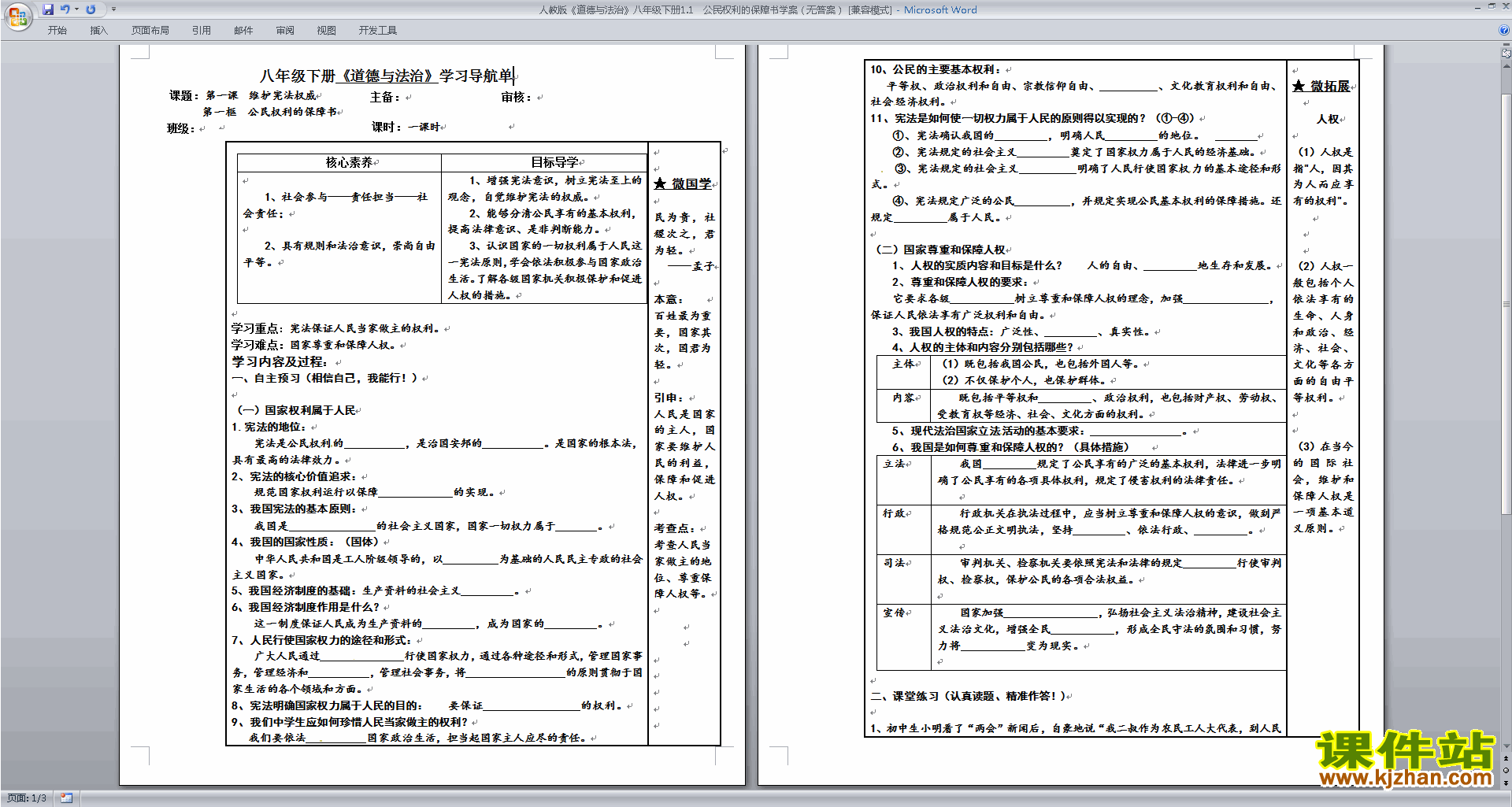
Task: Click the scrollbar down arrow
Action: coord(1506,747)
